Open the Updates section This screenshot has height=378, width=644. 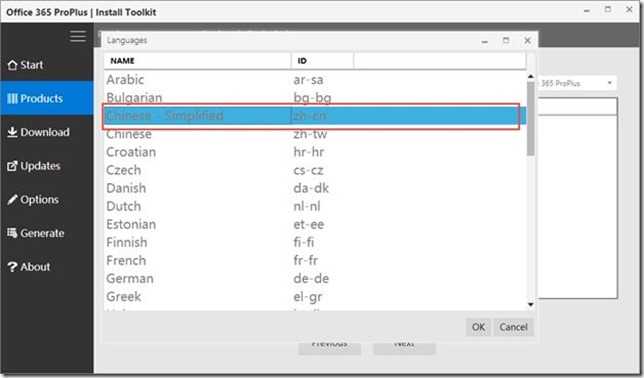pos(47,166)
